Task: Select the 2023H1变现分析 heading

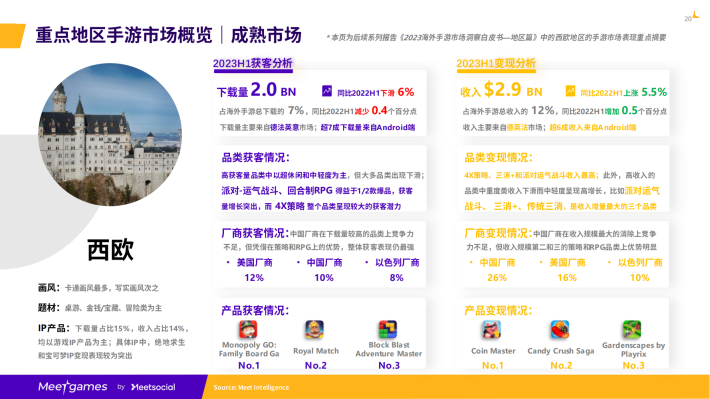Action: point(496,63)
